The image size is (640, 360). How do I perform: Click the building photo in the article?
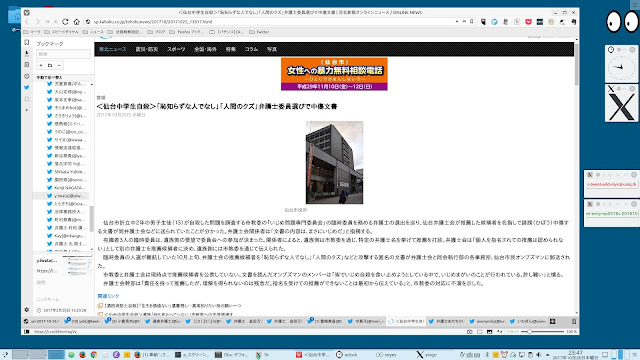click(334, 162)
